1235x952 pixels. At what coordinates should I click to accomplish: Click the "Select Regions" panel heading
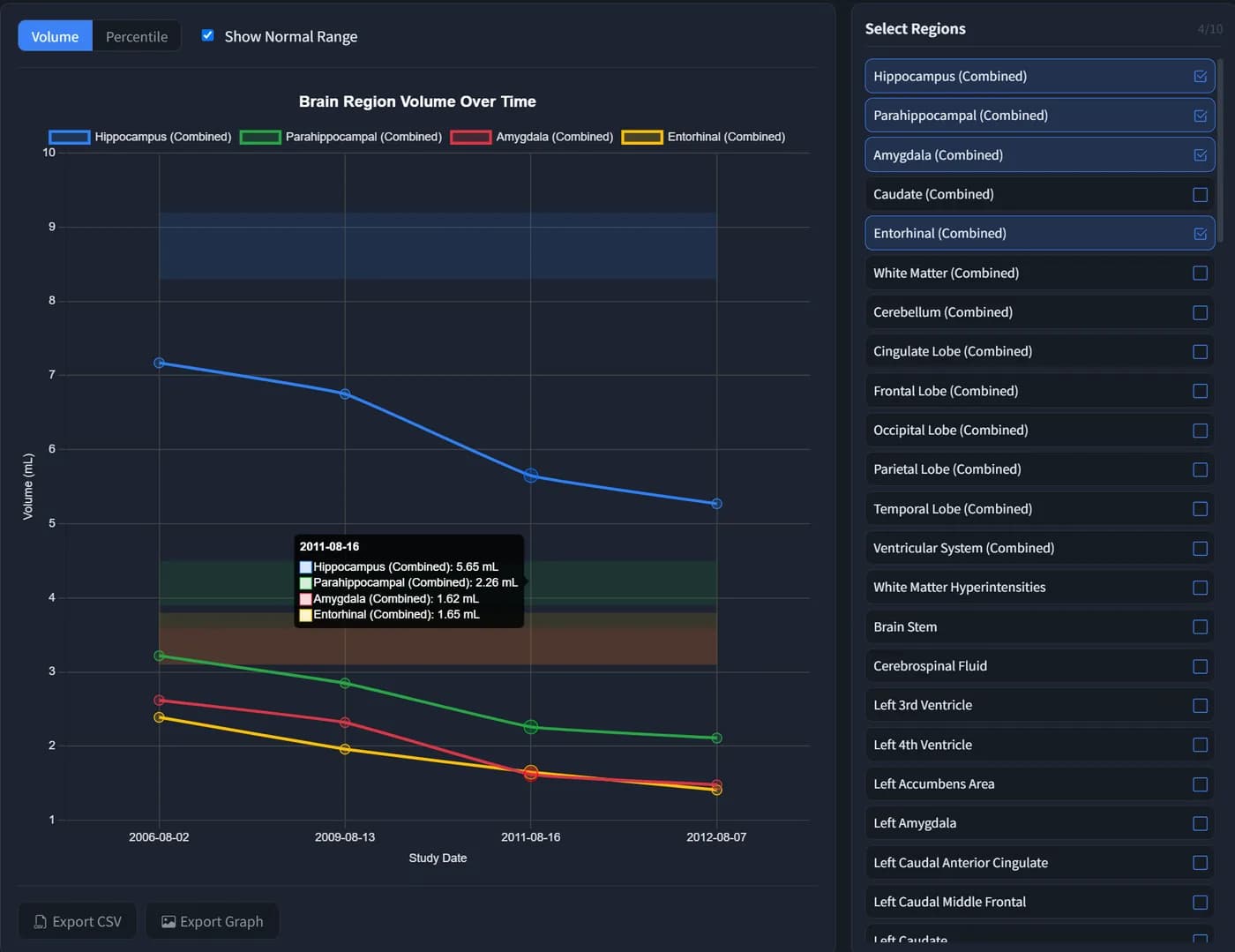coord(915,28)
